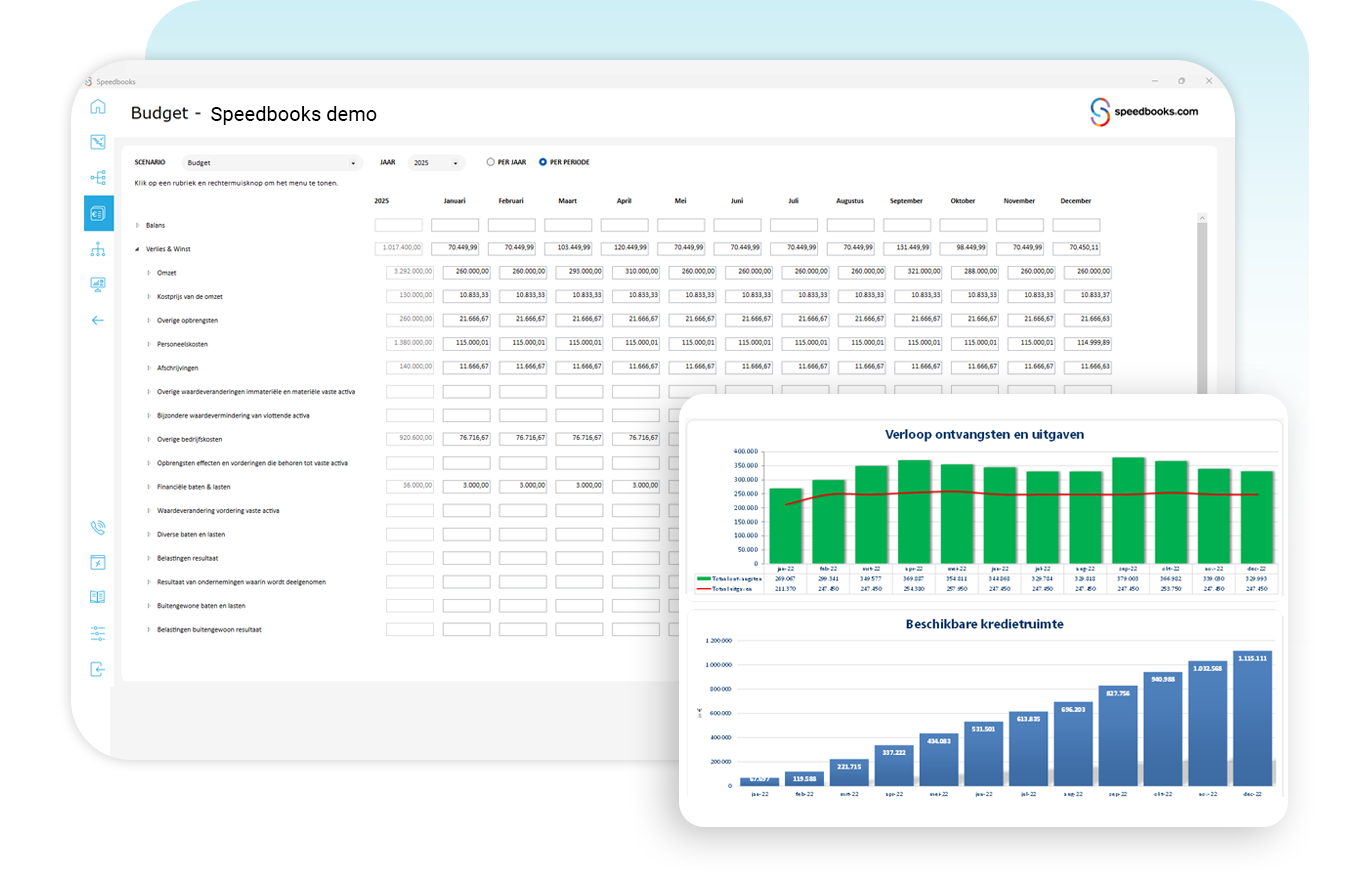This screenshot has width=1368, height=894.
Task: Click the Omzet Januari amount field
Action: click(467, 272)
